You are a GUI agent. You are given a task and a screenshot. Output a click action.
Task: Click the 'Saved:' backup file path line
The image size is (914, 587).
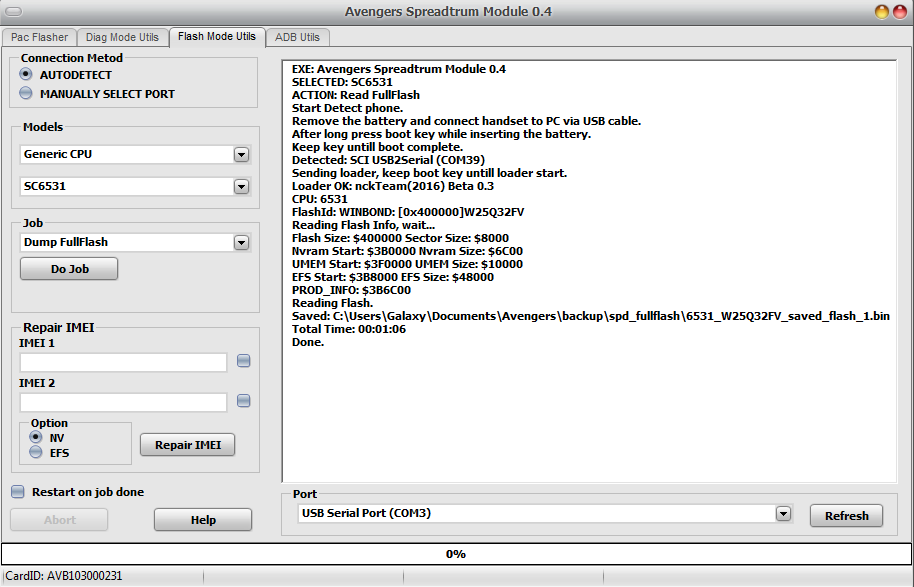pyautogui.click(x=590, y=316)
